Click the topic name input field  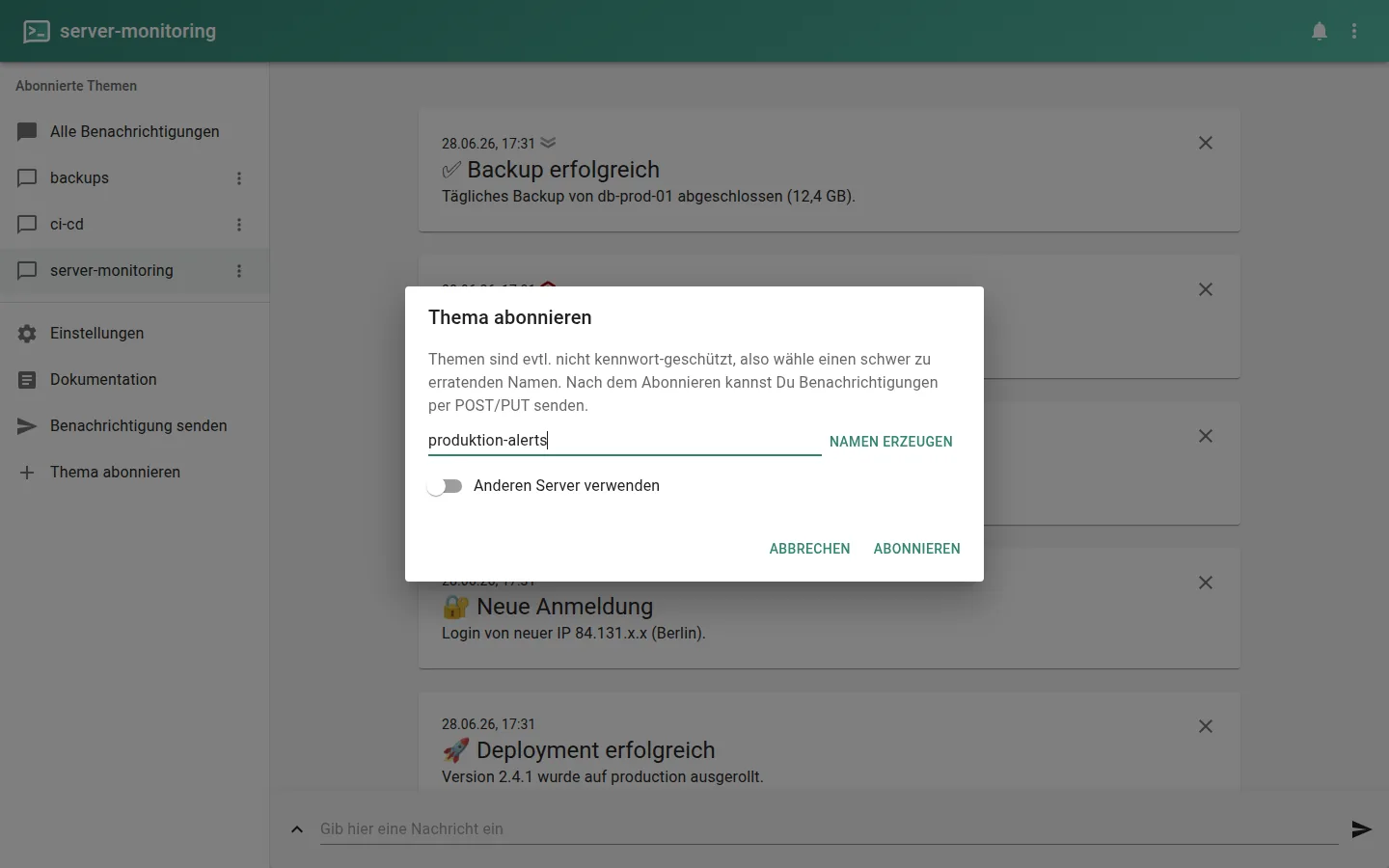pyautogui.click(x=624, y=441)
